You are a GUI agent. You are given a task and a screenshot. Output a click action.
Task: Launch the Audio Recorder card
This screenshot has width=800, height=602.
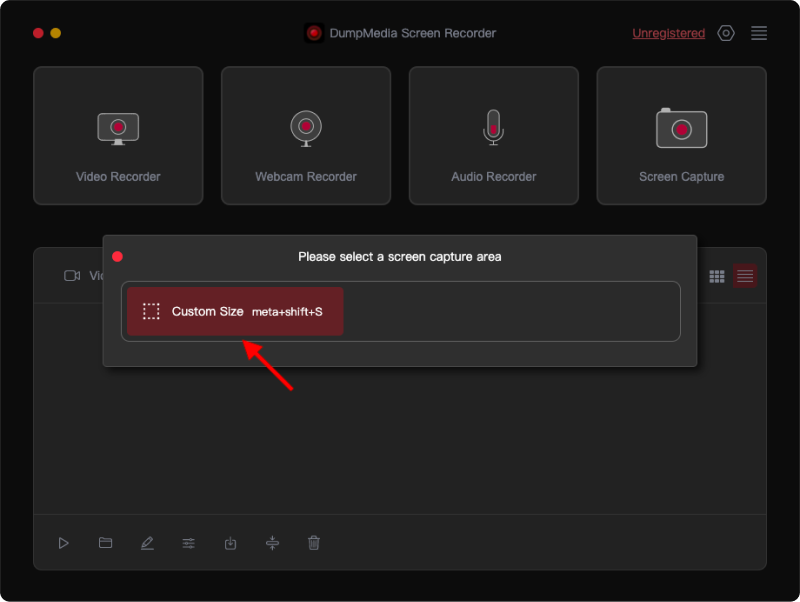coord(494,136)
